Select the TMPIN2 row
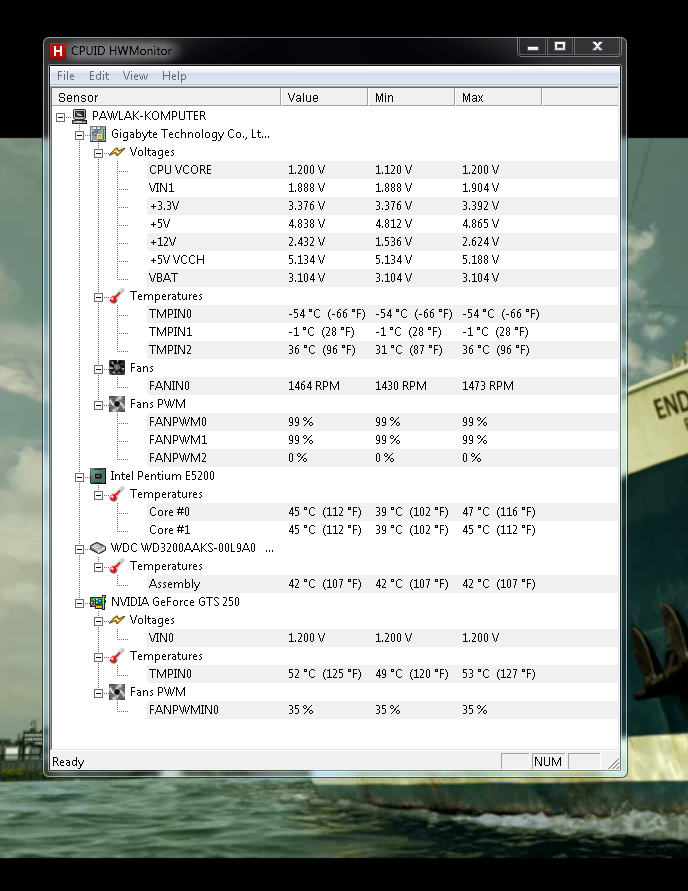 pyautogui.click(x=382, y=350)
